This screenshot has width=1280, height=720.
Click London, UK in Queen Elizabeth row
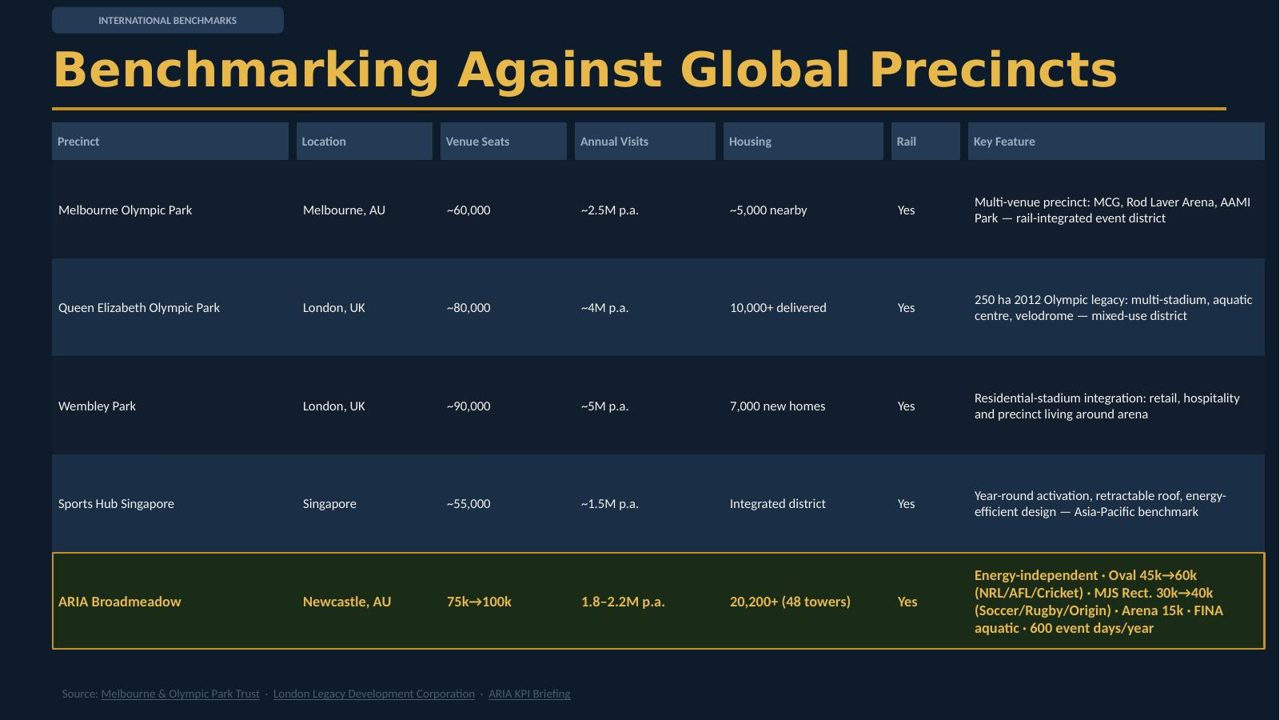[334, 308]
